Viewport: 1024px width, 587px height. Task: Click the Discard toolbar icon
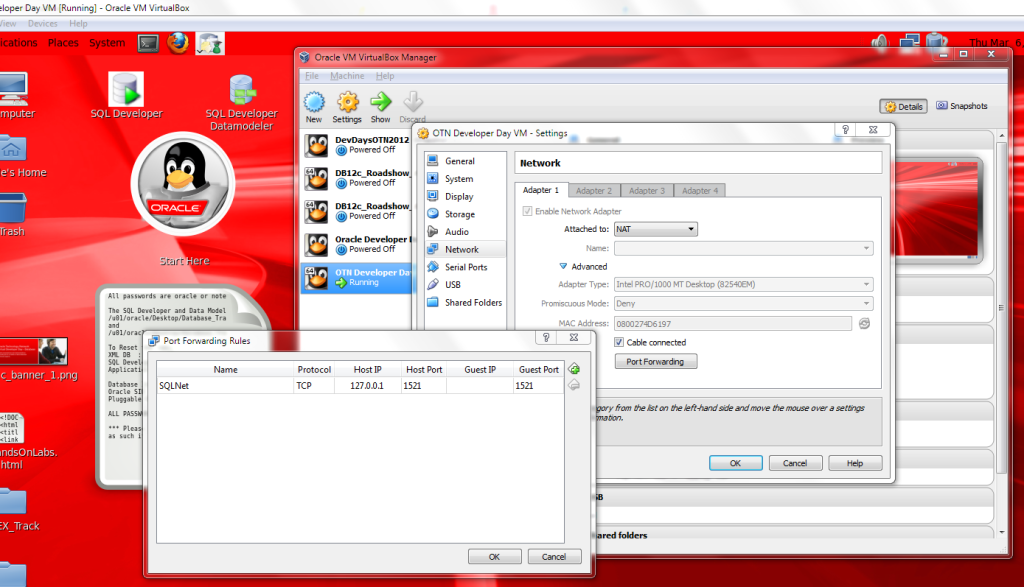(x=413, y=103)
